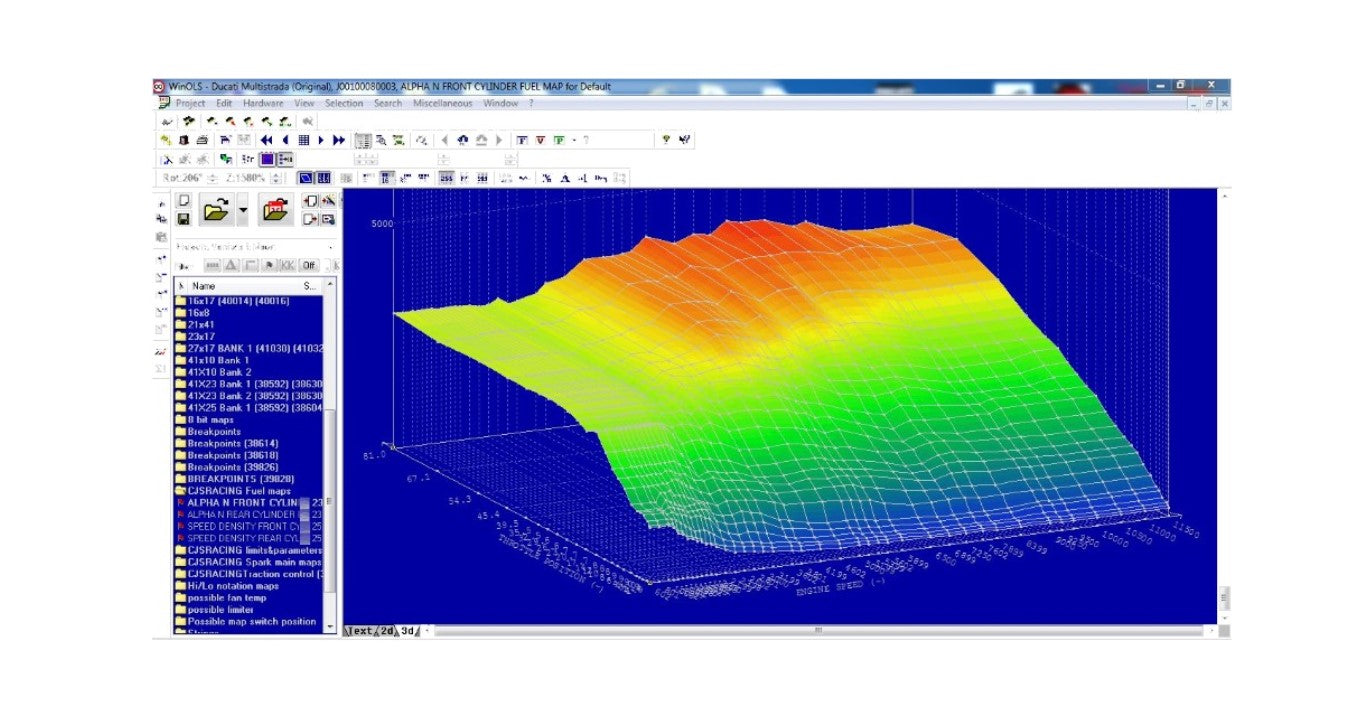The height and width of the screenshot is (713, 1365).
Task: Click the green floppy disk save icon
Action: 183,218
